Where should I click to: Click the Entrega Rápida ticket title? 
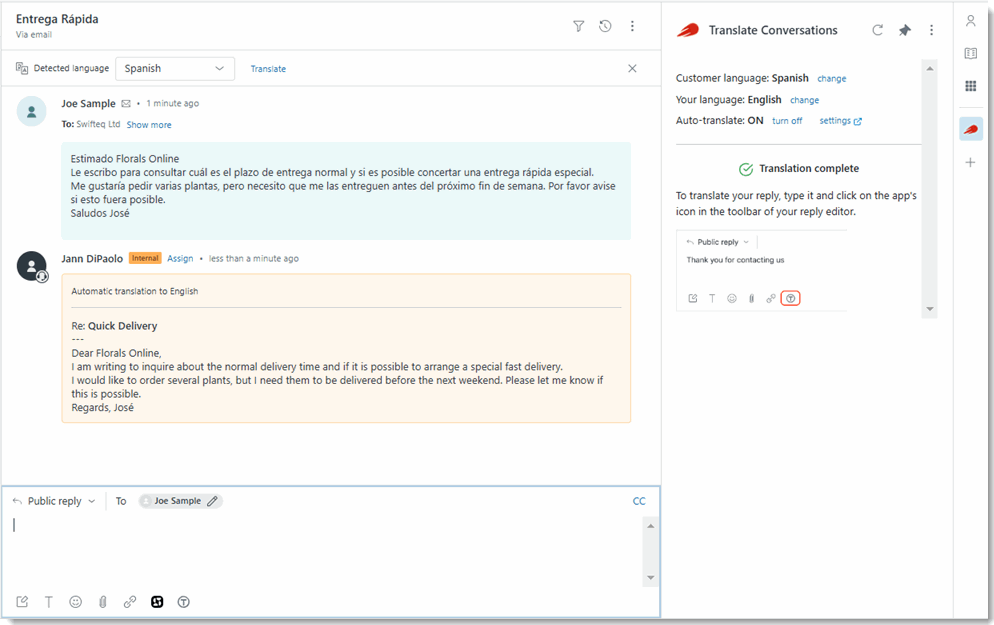(57, 19)
